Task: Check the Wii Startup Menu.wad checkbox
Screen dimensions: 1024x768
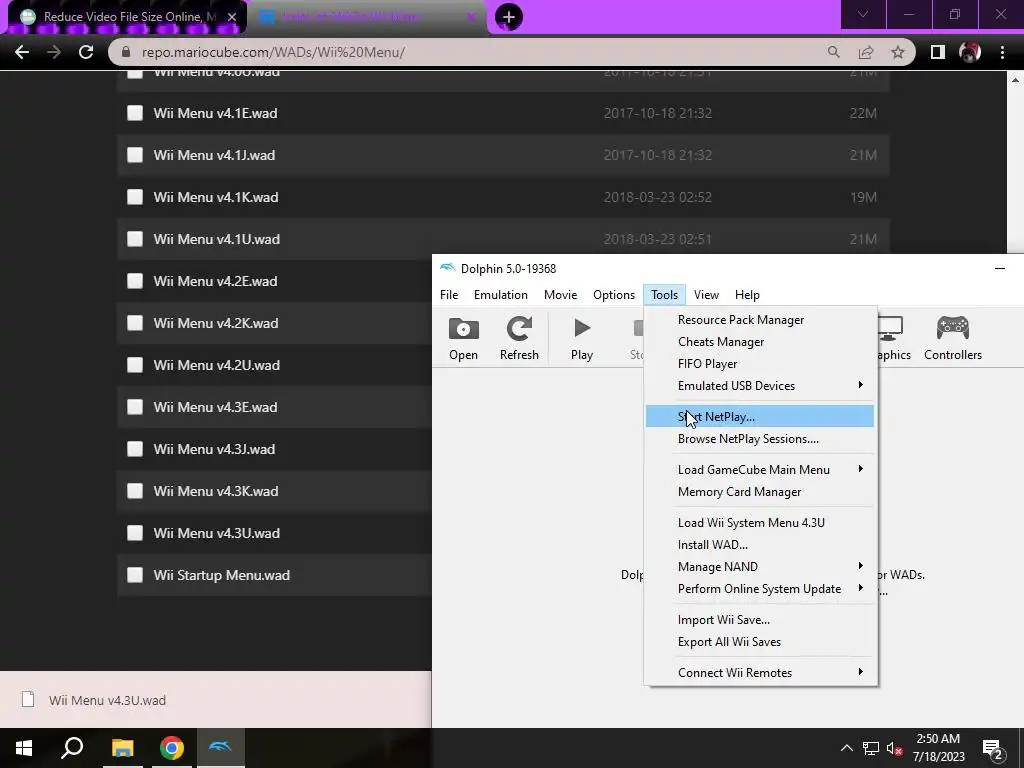Action: [135, 575]
